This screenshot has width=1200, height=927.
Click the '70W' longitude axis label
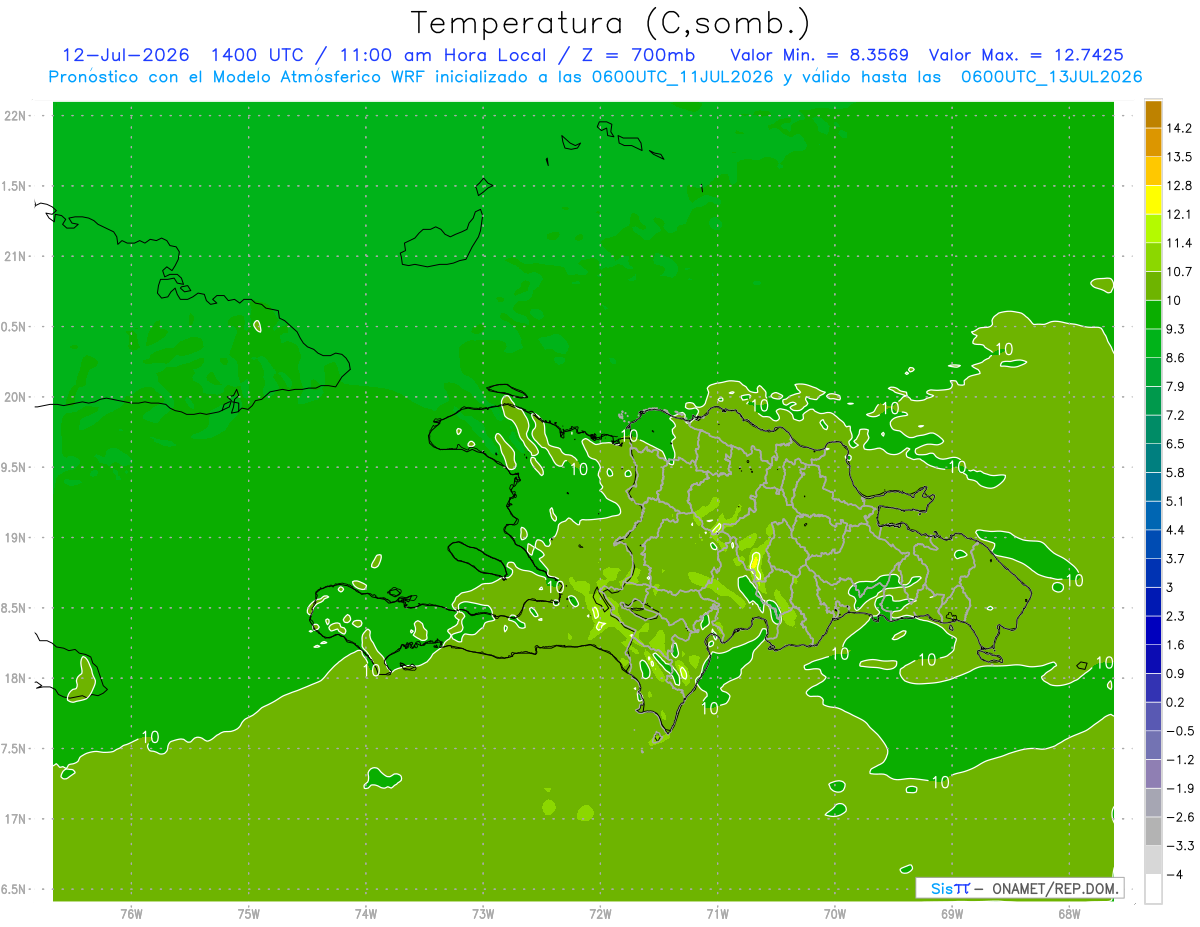(x=835, y=914)
